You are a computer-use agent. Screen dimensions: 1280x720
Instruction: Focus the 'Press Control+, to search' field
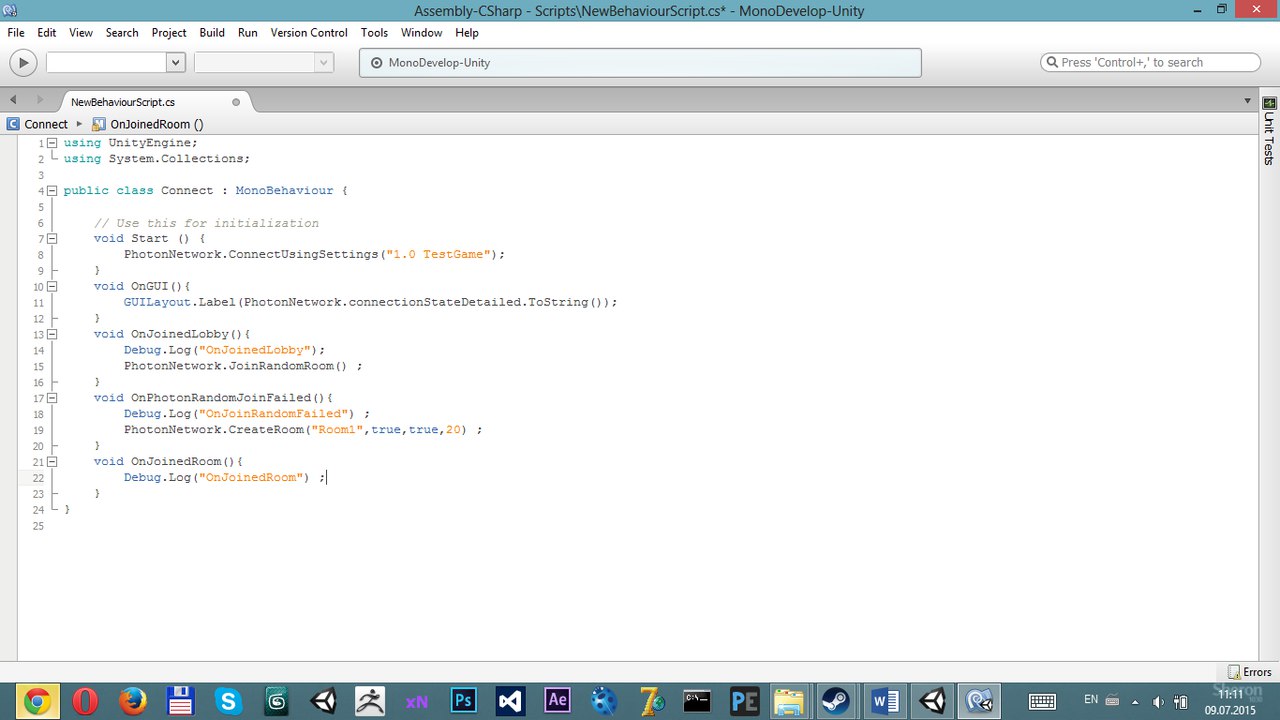click(x=1151, y=62)
